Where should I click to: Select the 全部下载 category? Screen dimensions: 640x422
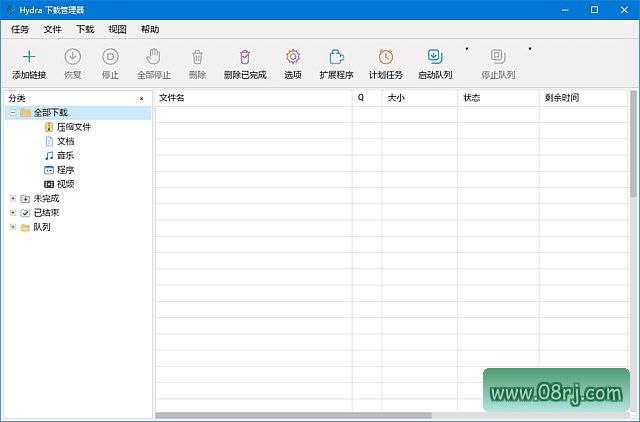click(x=50, y=112)
